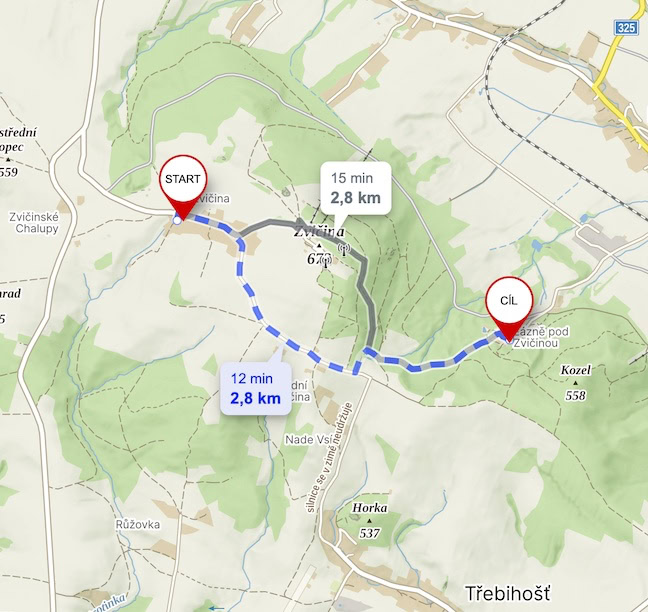The width and height of the screenshot is (648, 612).
Task: Click the Třebihošť town label
Action: [x=508, y=593]
